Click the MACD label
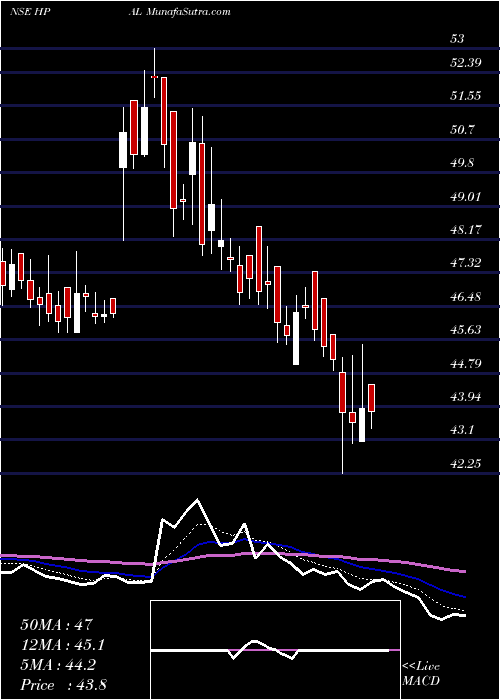500x700 pixels. [421, 681]
